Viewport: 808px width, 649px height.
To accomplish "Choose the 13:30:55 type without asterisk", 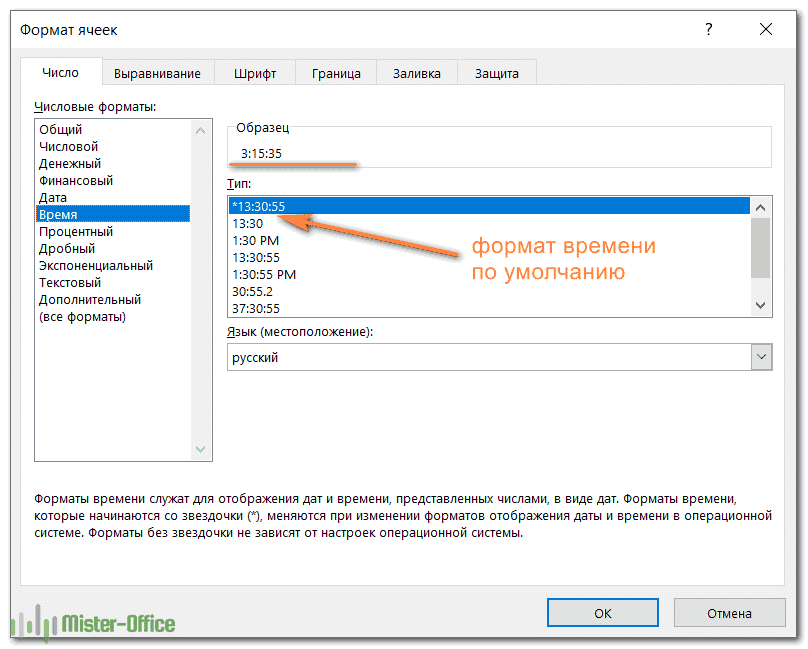I will point(490,258).
